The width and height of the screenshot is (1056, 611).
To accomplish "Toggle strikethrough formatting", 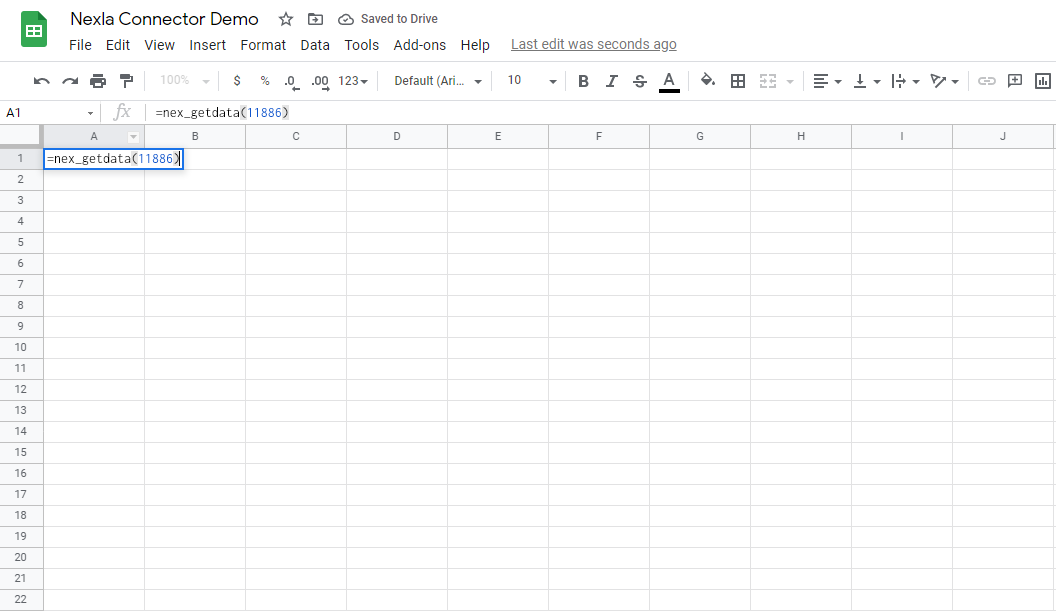I will [x=640, y=81].
